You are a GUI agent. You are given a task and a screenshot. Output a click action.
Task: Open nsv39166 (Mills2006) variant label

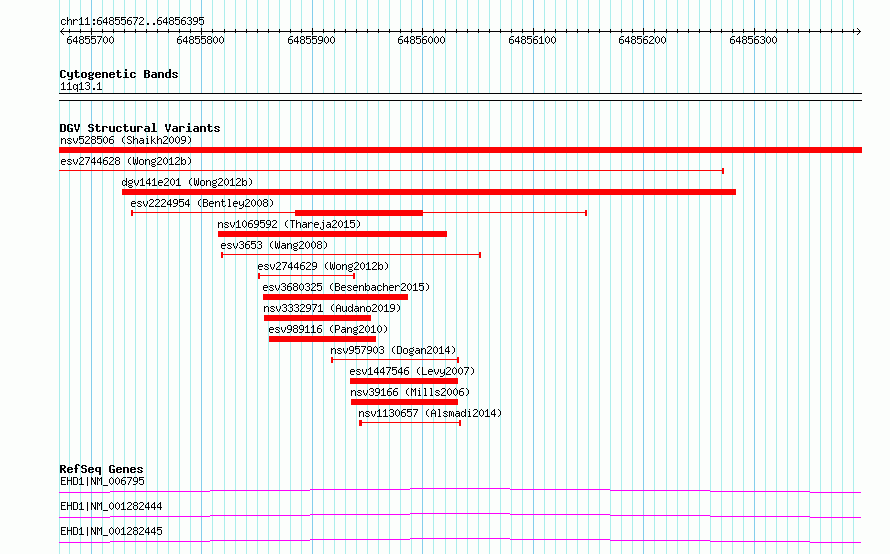[410, 392]
